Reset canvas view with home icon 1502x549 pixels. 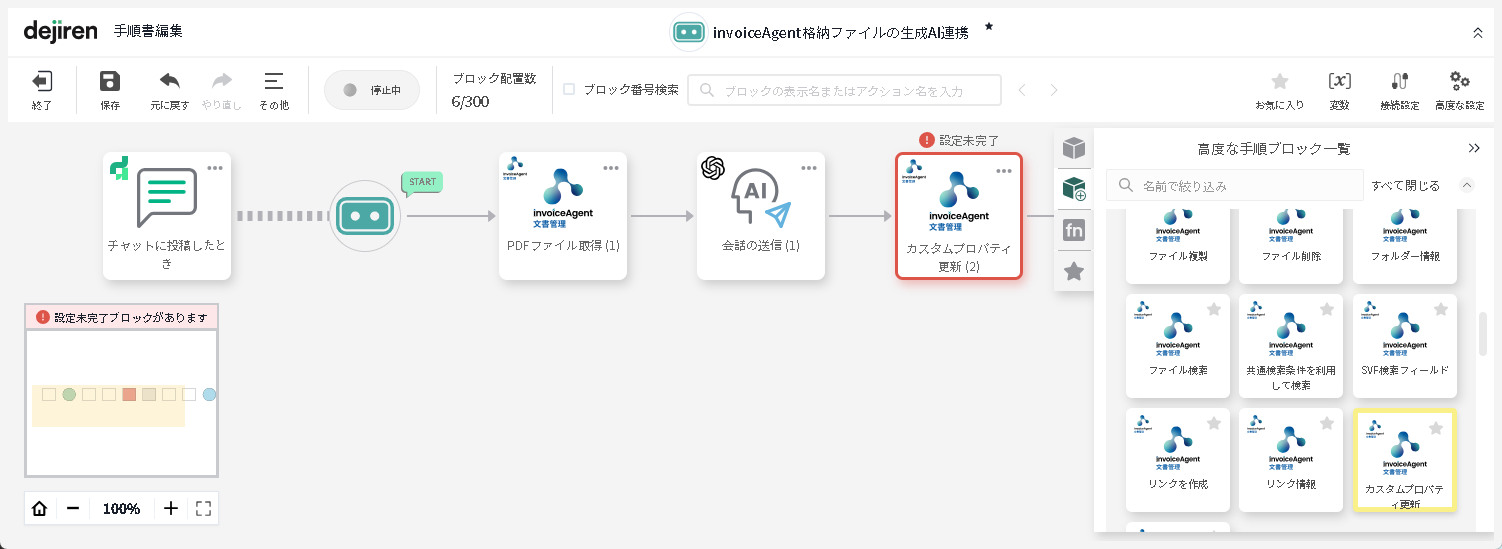[x=40, y=508]
